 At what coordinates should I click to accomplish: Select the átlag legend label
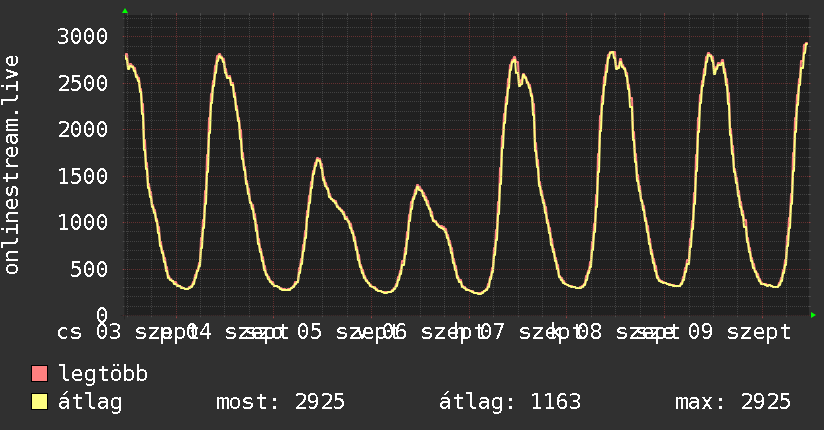coord(90,402)
